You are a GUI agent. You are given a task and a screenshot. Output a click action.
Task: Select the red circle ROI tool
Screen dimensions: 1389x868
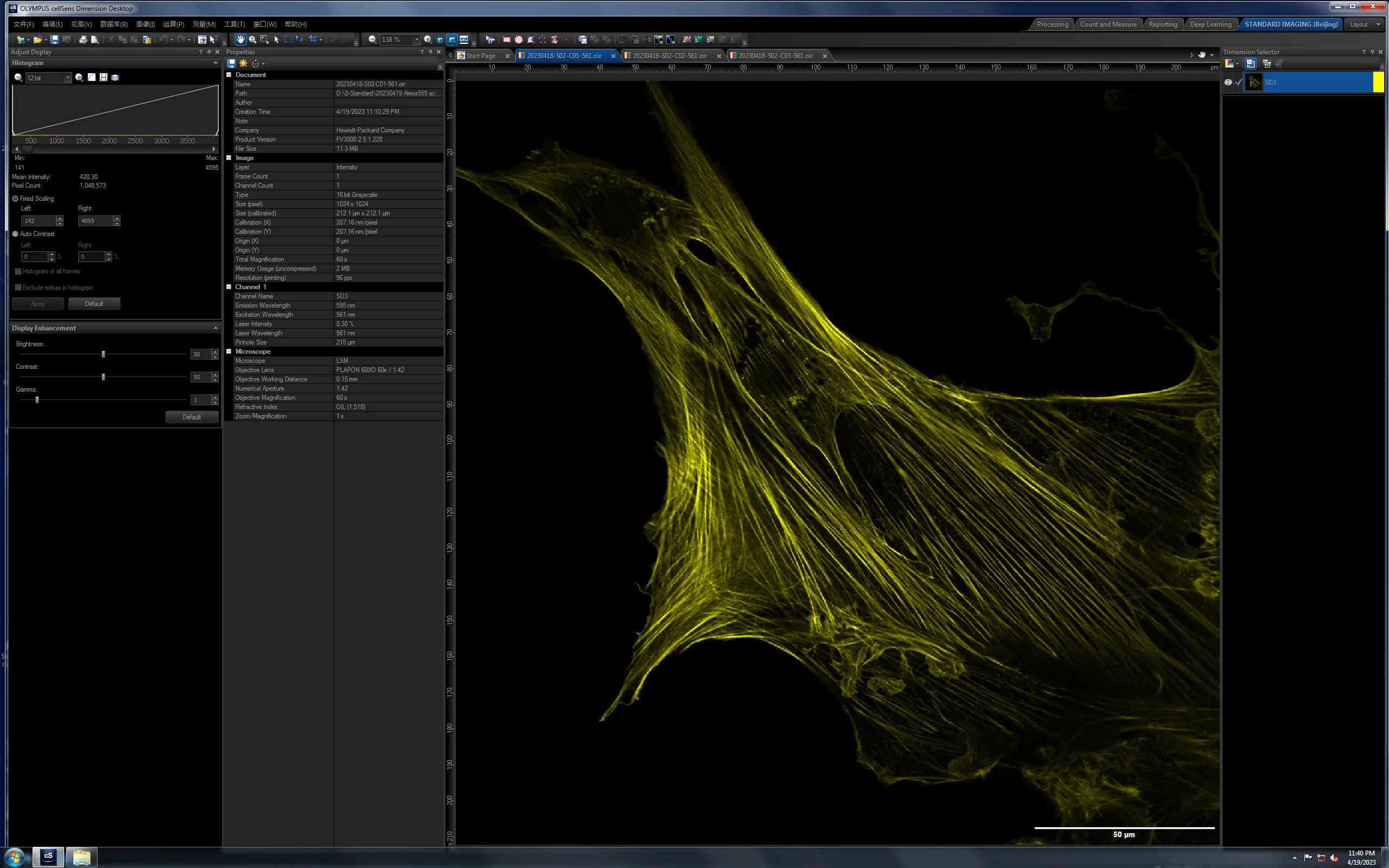(518, 40)
